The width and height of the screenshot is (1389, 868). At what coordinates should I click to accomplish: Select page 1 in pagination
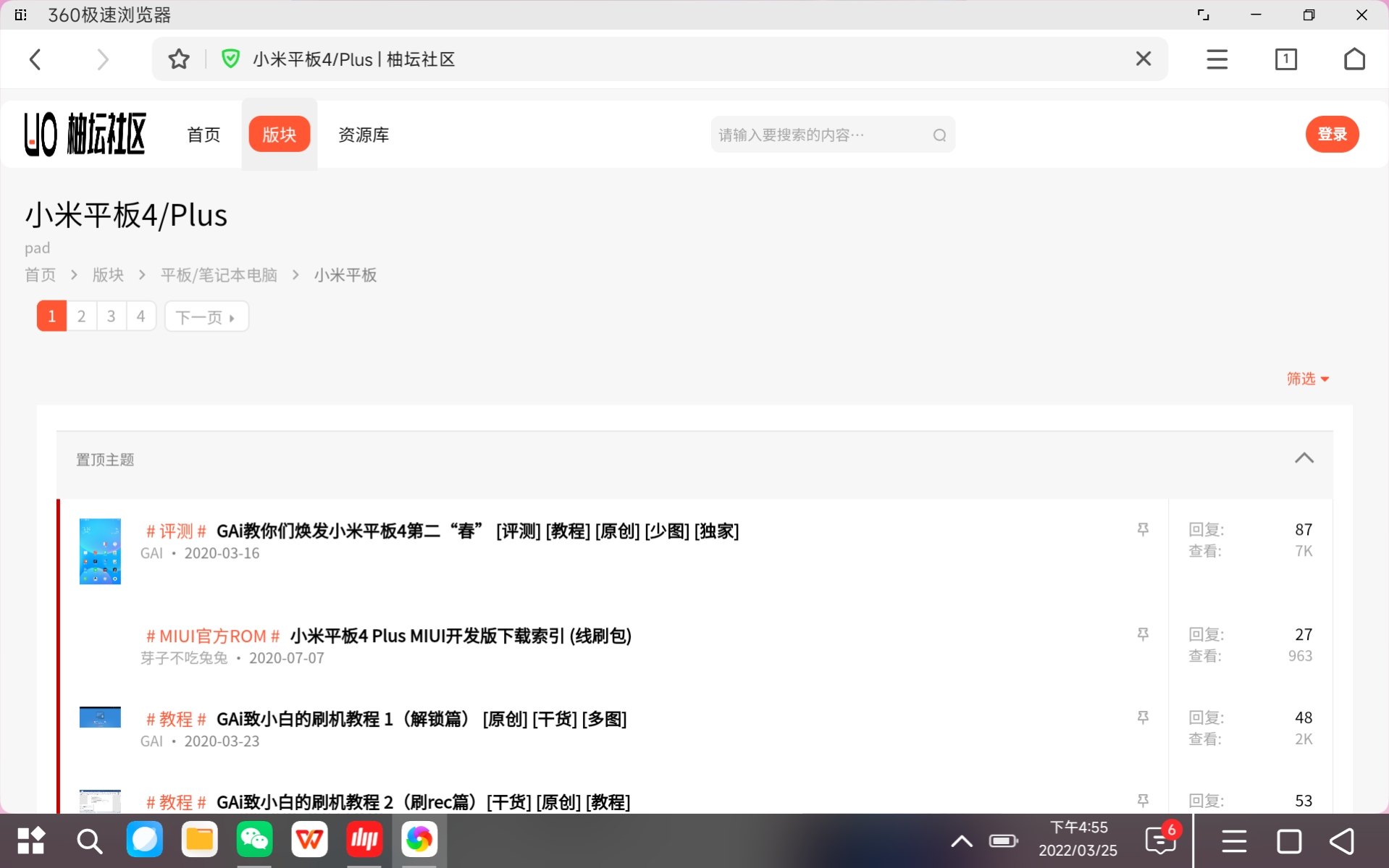[51, 316]
